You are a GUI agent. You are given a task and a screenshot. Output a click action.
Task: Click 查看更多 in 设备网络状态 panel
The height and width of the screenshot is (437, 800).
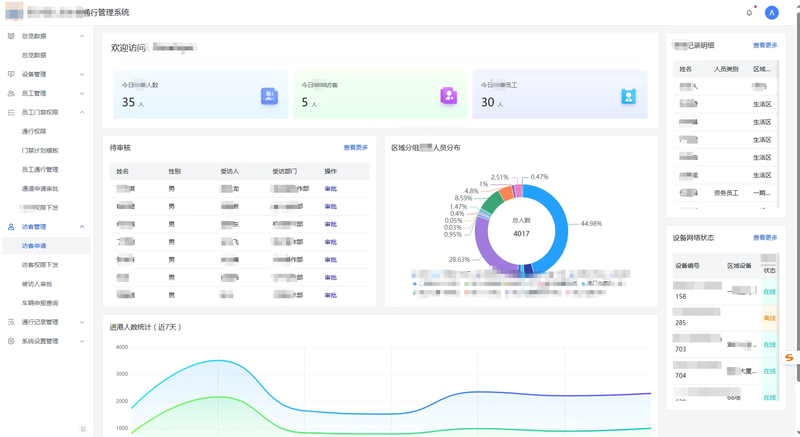pyautogui.click(x=764, y=238)
